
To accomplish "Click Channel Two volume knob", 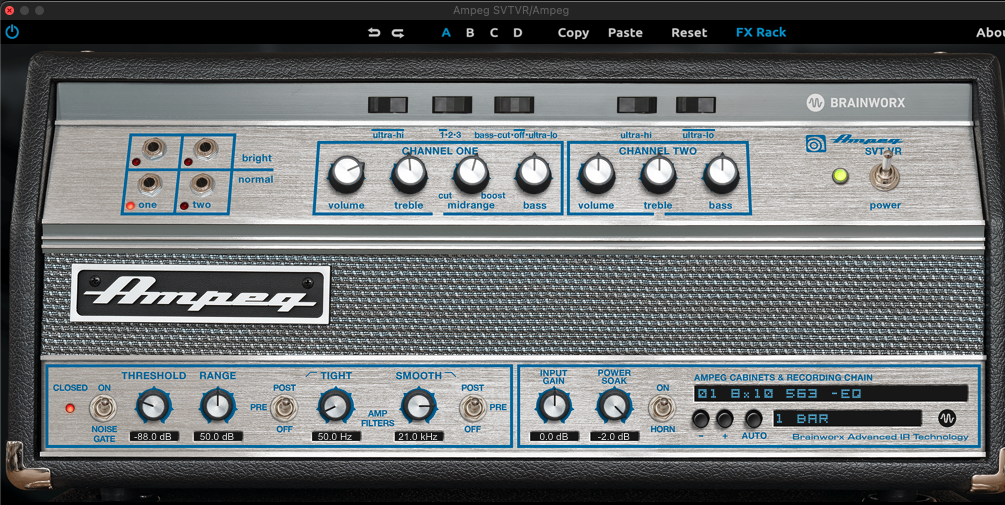I will [597, 175].
